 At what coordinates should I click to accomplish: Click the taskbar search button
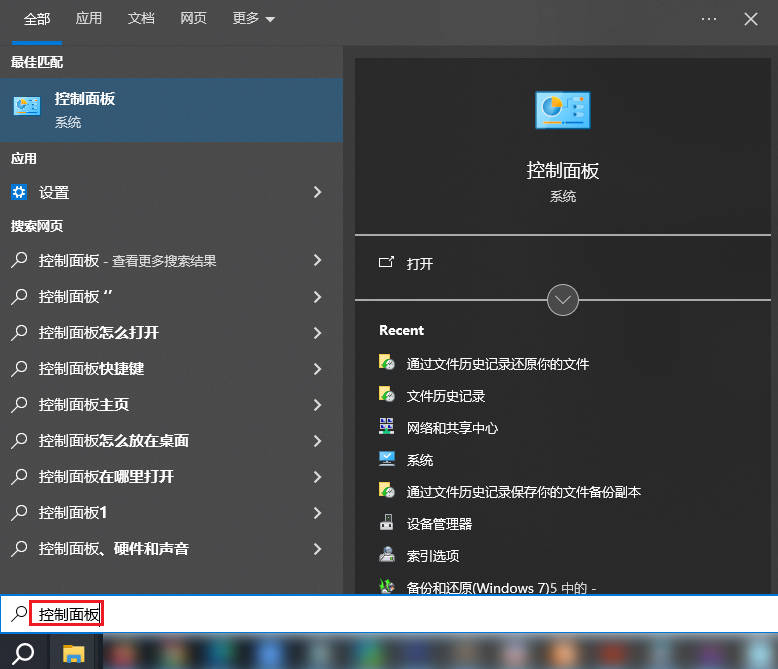[x=23, y=653]
